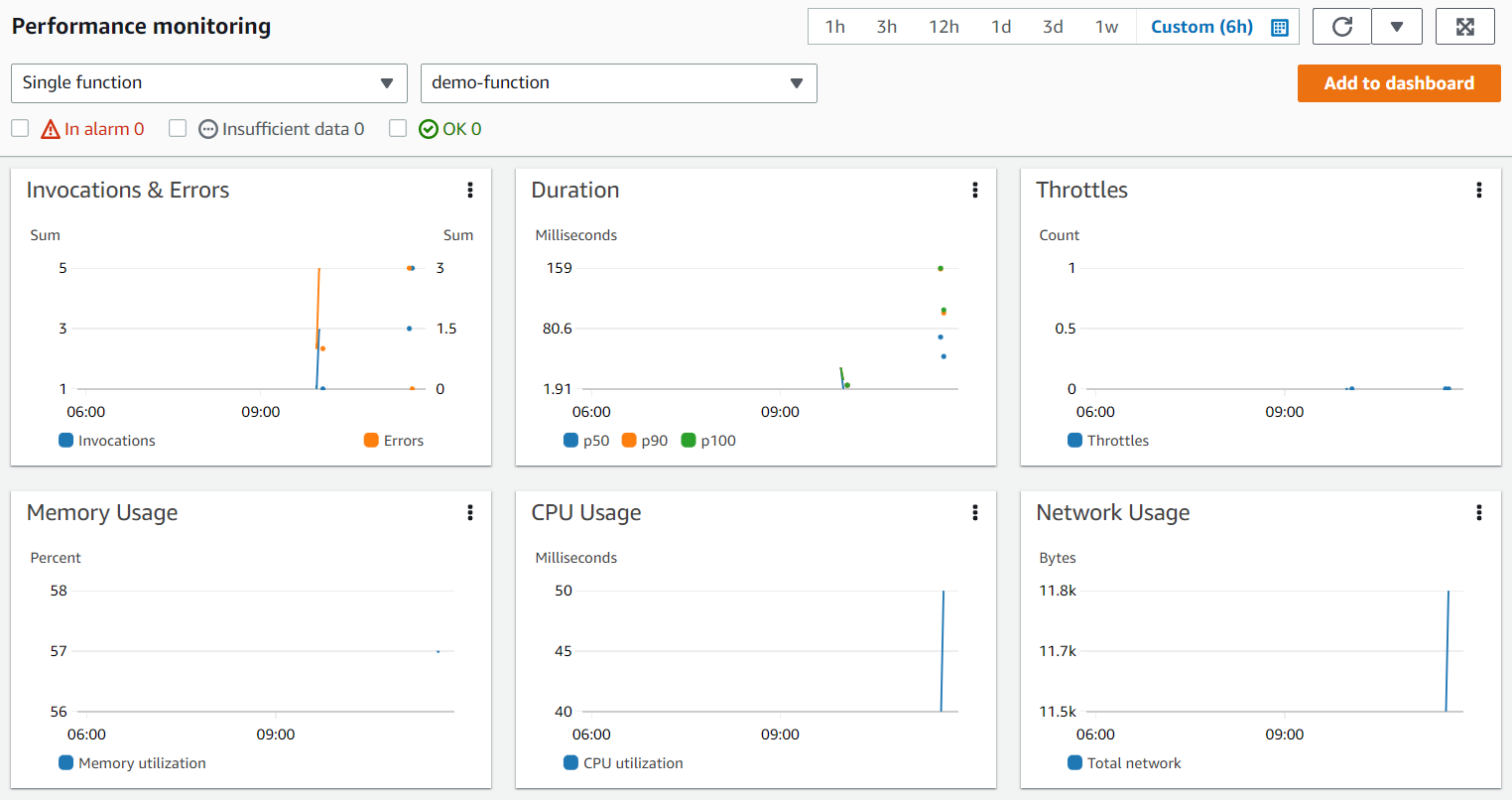Viewport: 1512px width, 800px height.
Task: Check the In alarm filter checkbox
Action: (20, 128)
